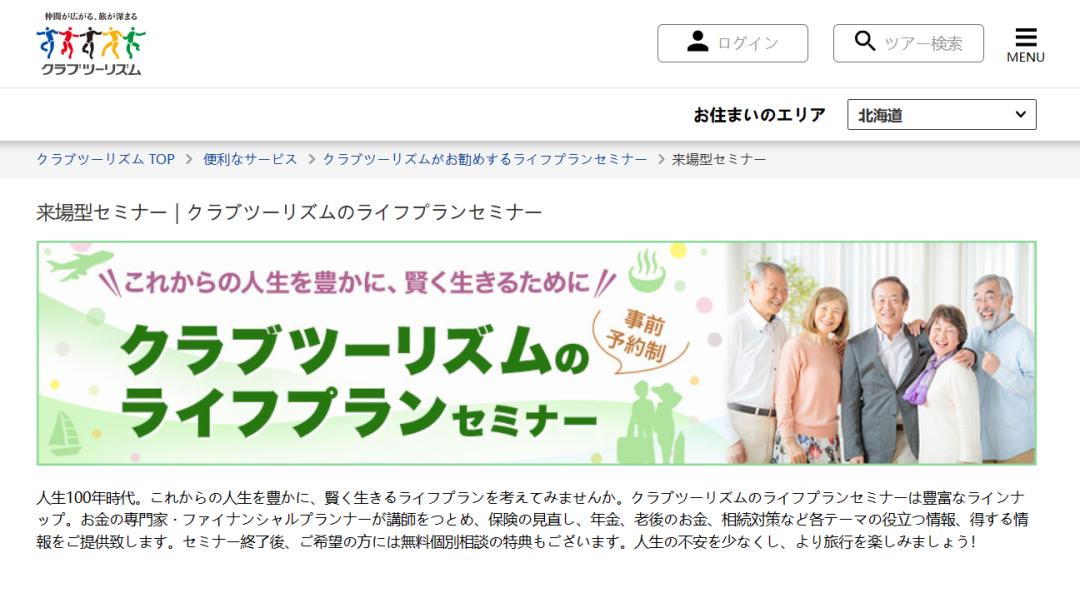Click the dropdown arrow beside 北海道

1021,114
